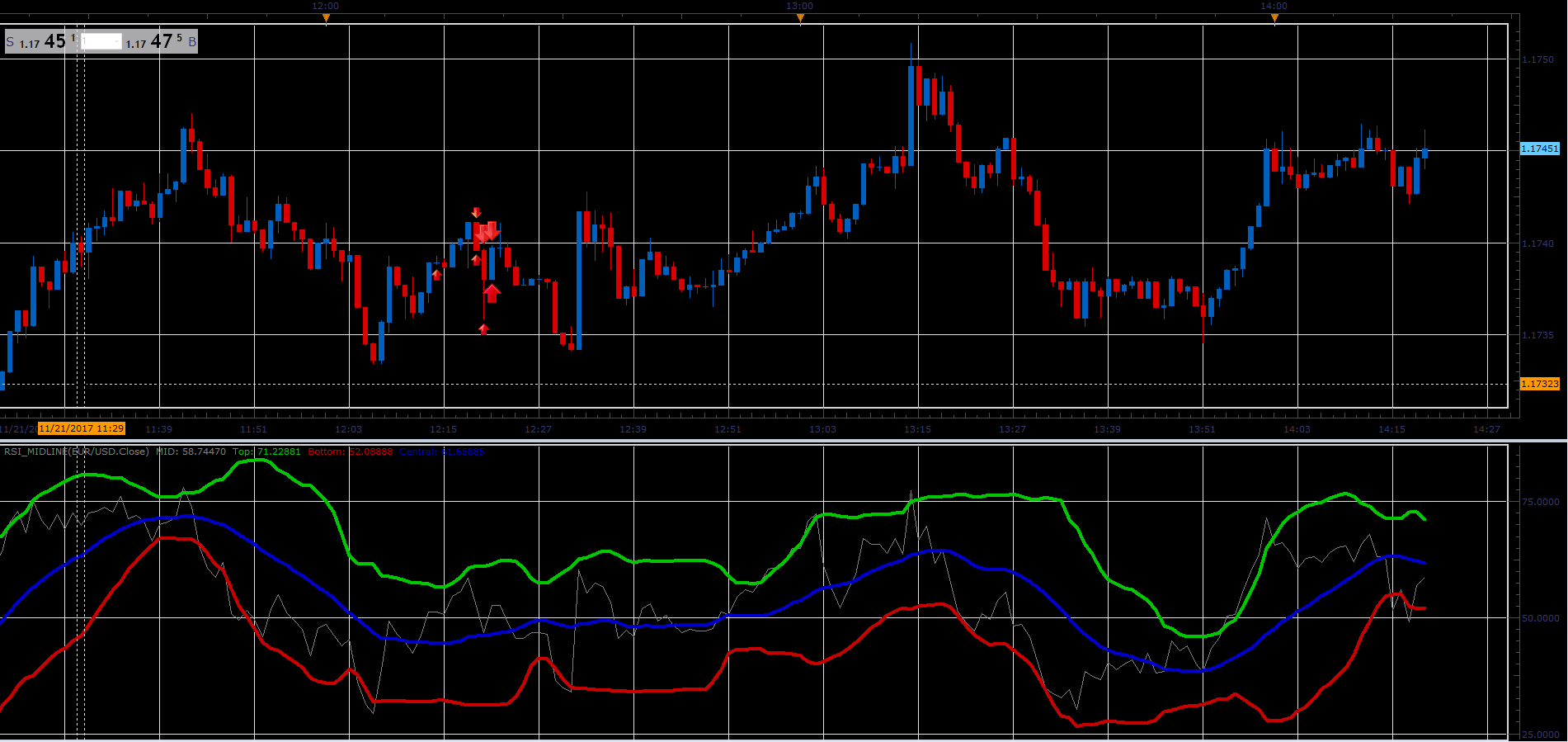The image size is (1568, 742).
Task: Click the RSI_MIDLINE(EUR/USD.Close) indicator label
Action: [x=77, y=451]
